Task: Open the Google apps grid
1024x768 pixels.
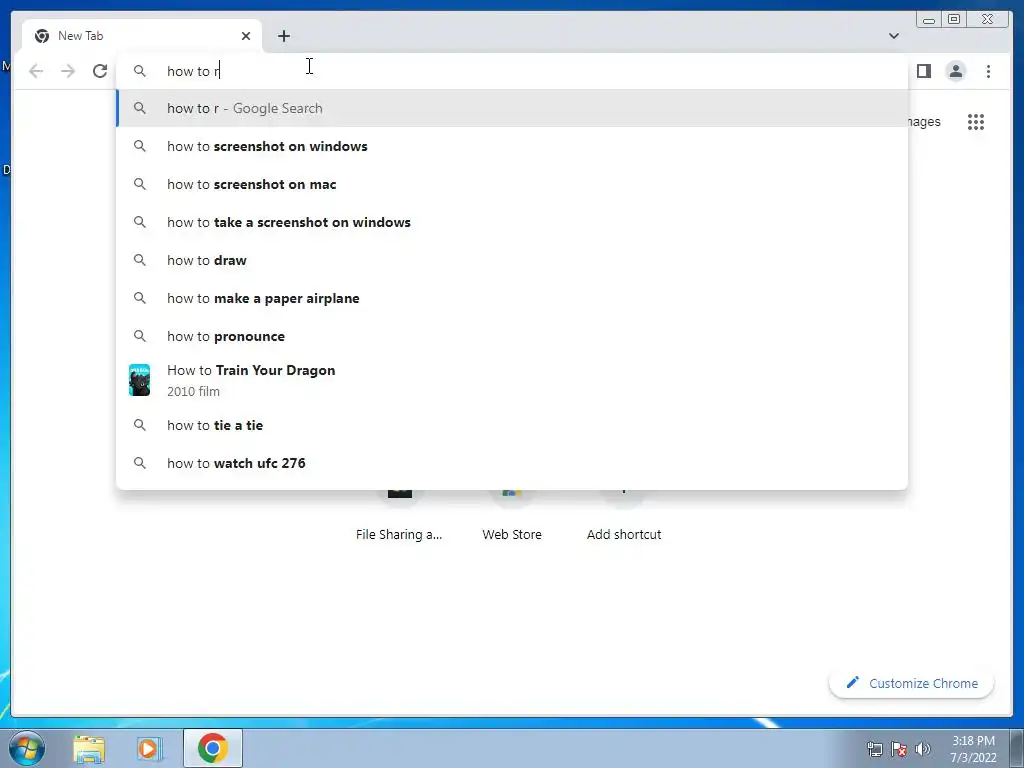Action: pos(976,122)
